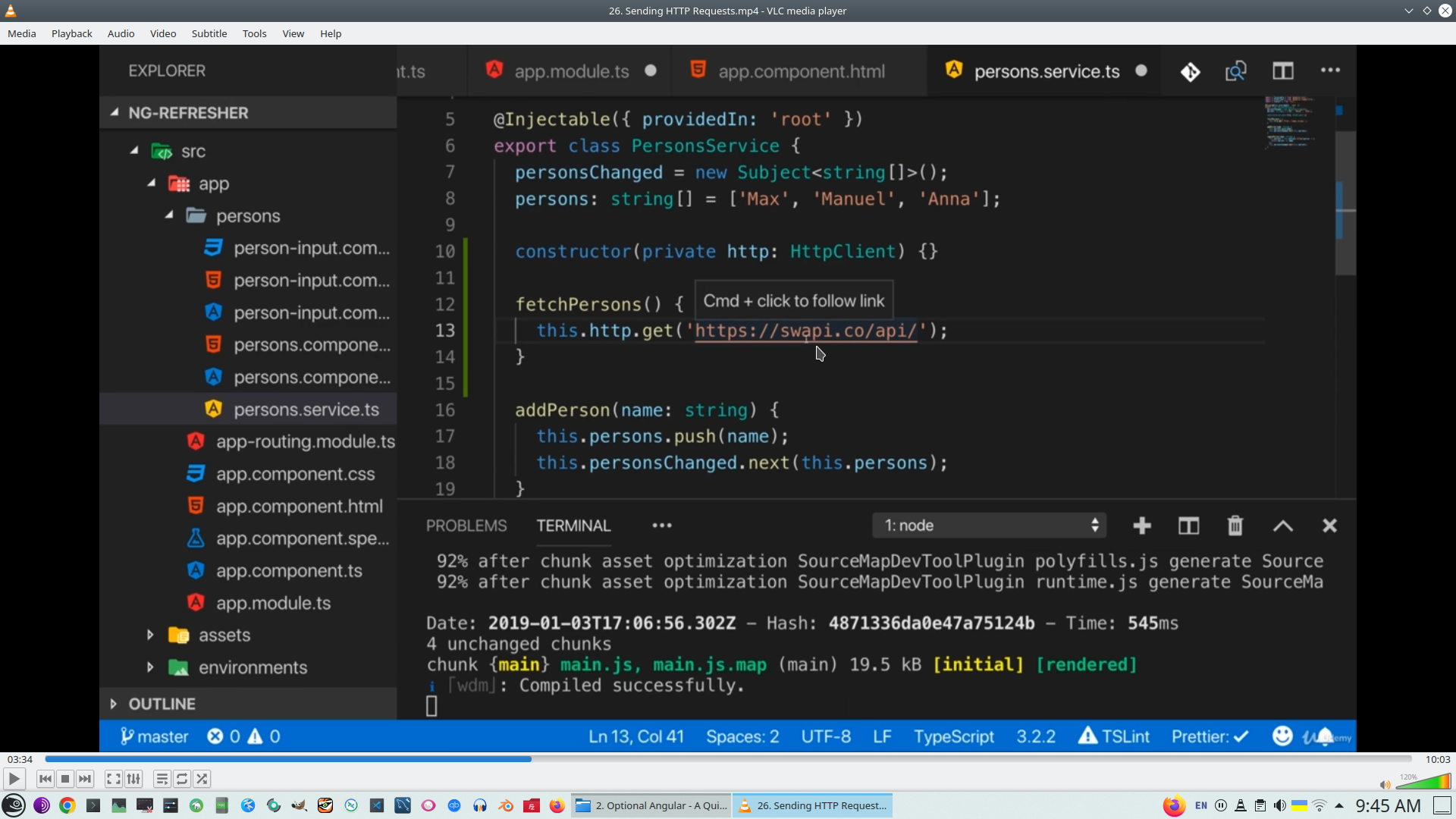Click the Stop playback button
This screenshot has height=819, width=1456.
65,779
